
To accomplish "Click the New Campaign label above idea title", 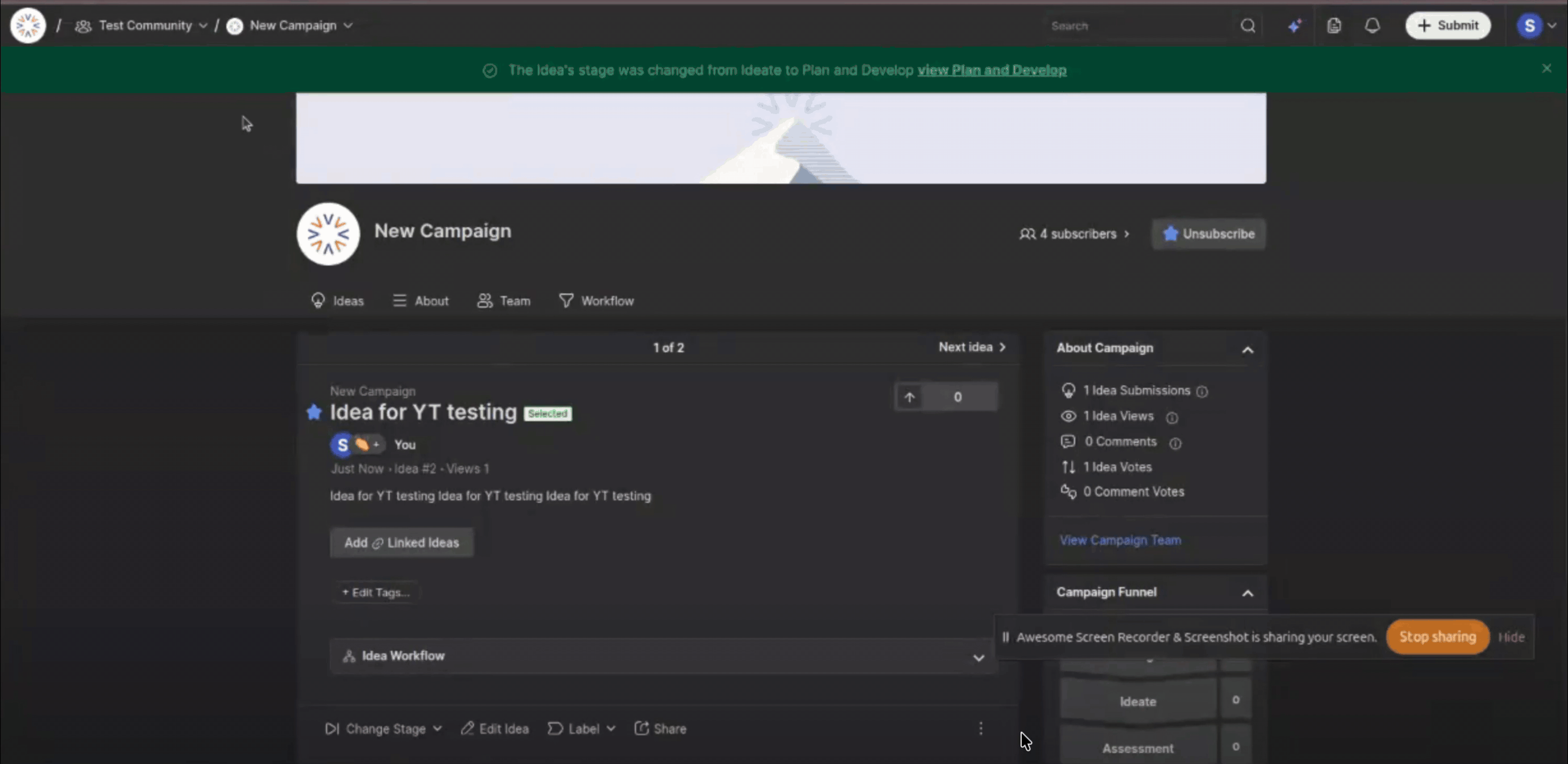I will pos(372,391).
